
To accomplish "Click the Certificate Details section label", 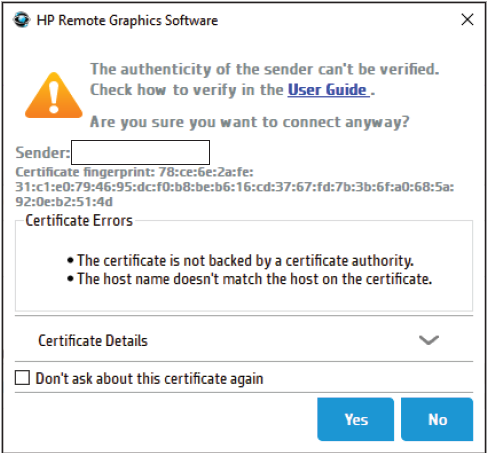I will [x=93, y=340].
